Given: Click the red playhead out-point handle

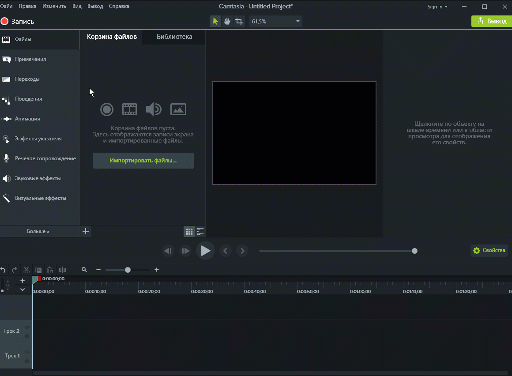Looking at the screenshot, I should [39, 279].
